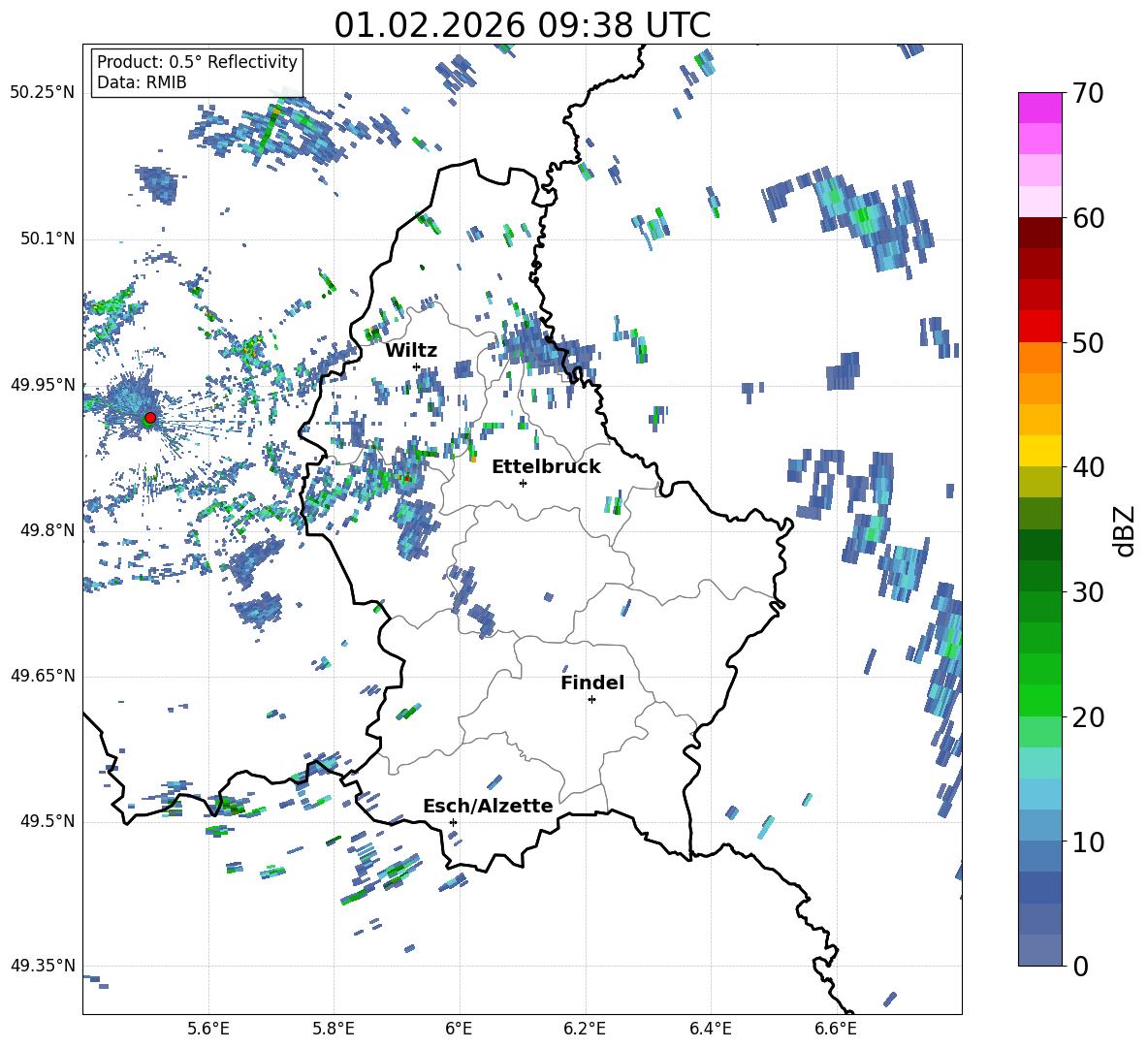Click the bright red colorbar segment above 50
This screenshot has height=1048, width=1148.
click(1039, 327)
